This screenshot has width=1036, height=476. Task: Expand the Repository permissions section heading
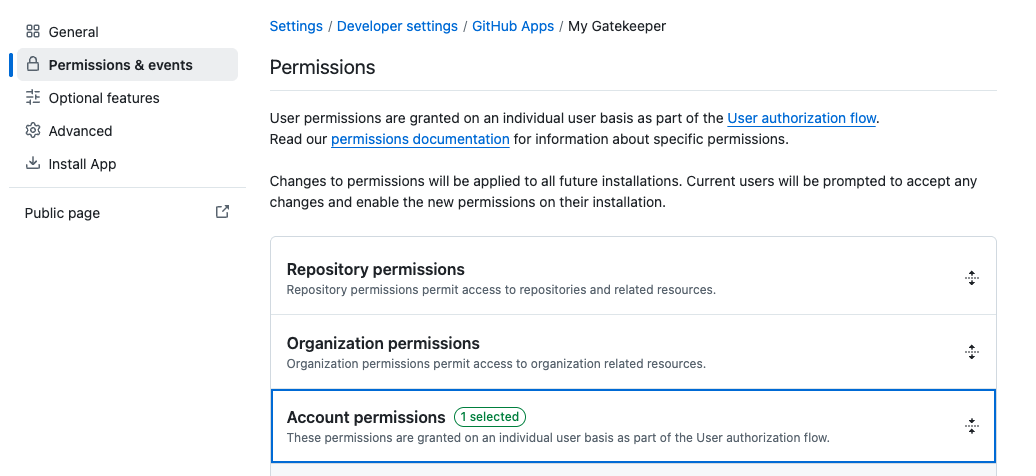point(375,269)
